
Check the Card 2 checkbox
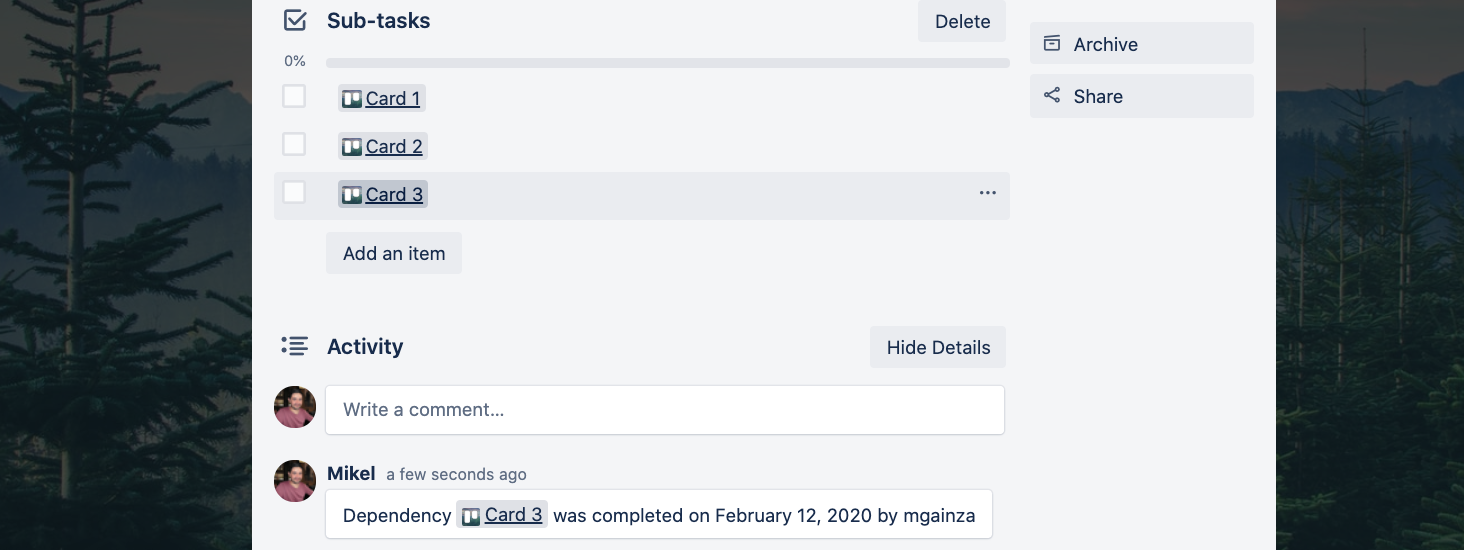click(294, 144)
